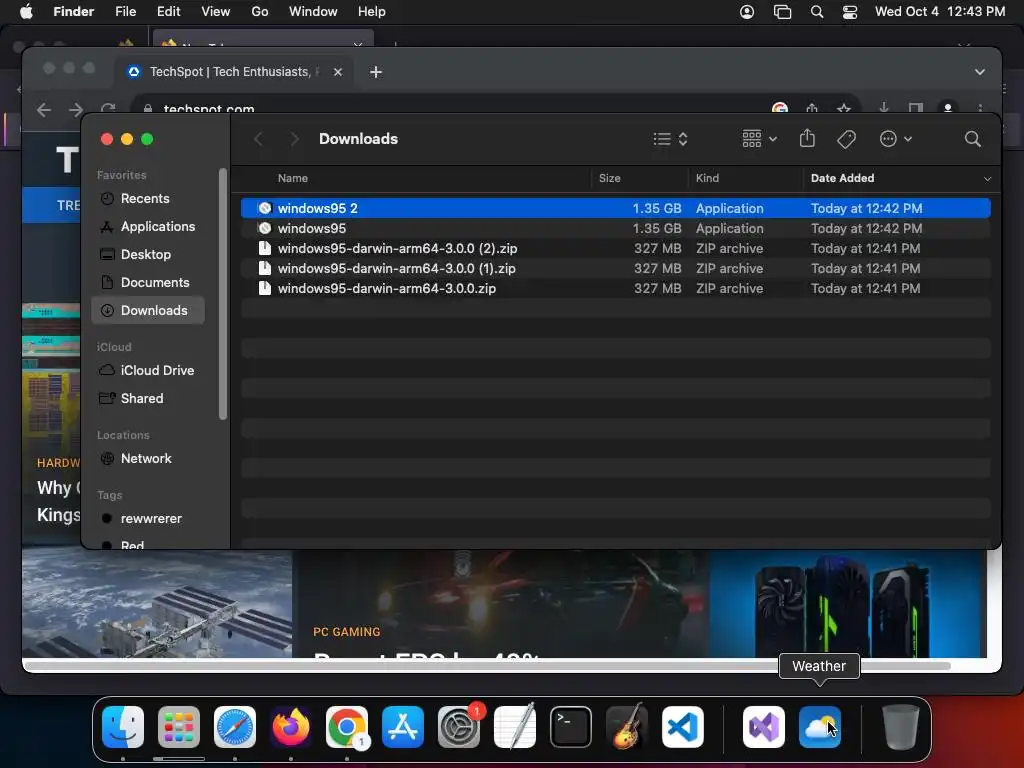Open Launchpad in the Dock
This screenshot has height=768, width=1024.
179,727
